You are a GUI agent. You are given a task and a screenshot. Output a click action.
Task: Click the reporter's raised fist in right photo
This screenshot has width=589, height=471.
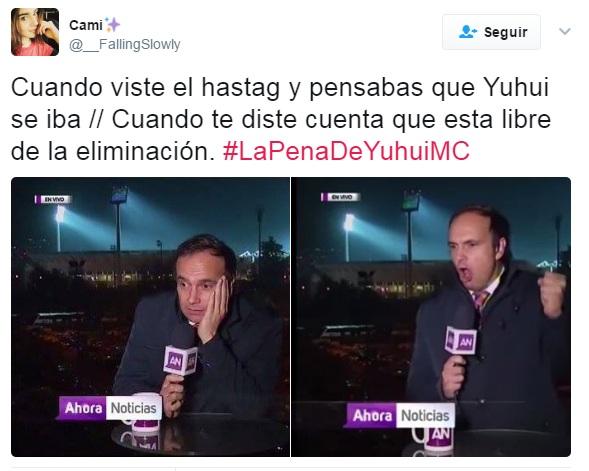[x=551, y=293]
